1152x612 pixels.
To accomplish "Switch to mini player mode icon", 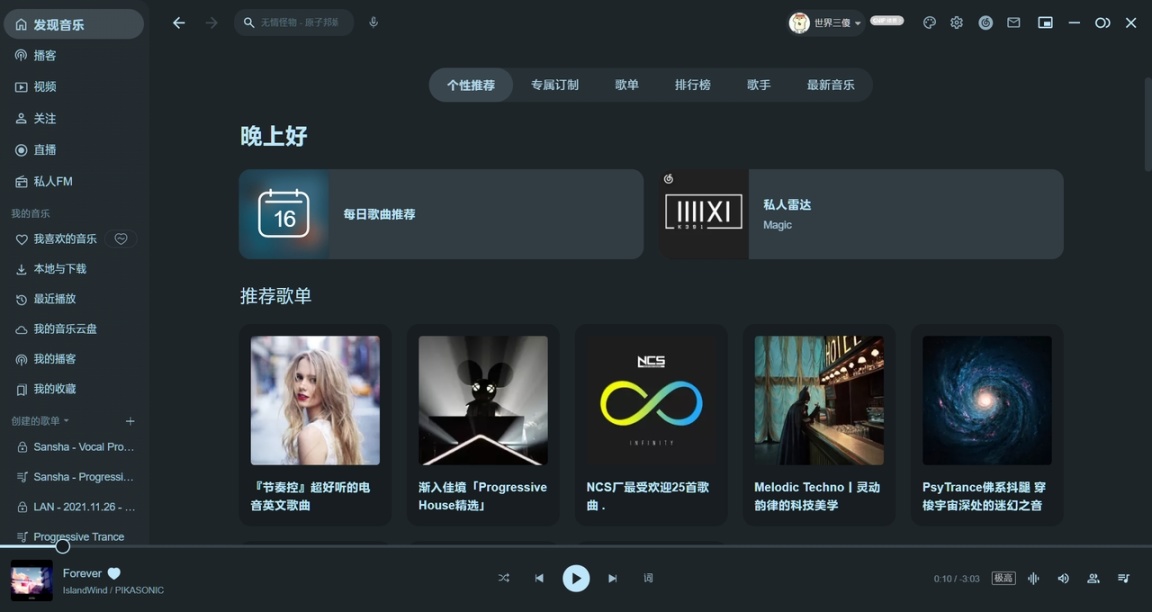I will [1045, 23].
